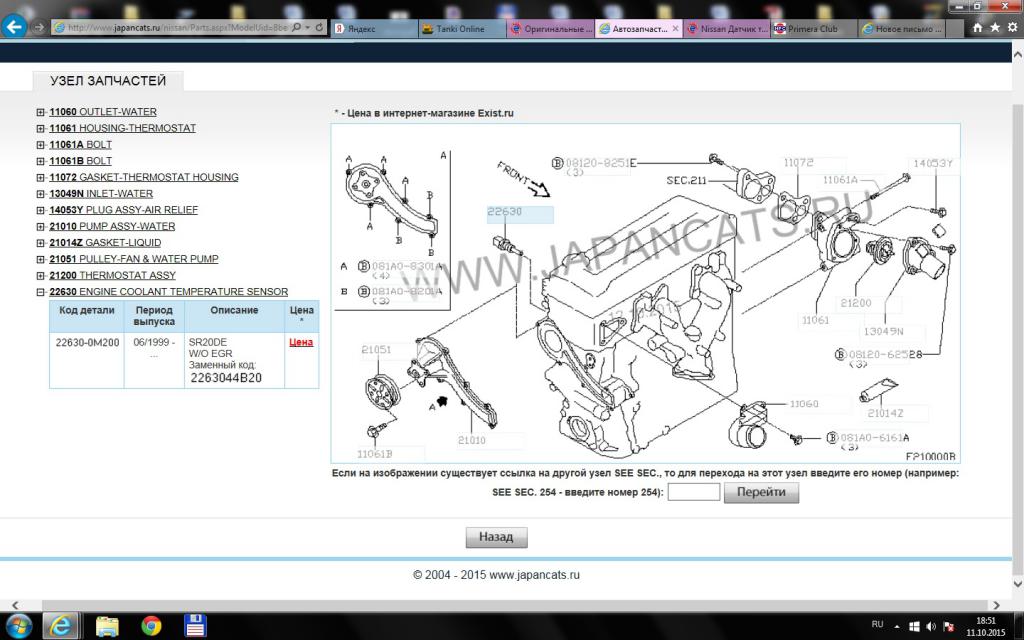Screen dimensions: 1024x640
Task: Click Internet Explorer icon in the taskbar
Action: (x=61, y=626)
